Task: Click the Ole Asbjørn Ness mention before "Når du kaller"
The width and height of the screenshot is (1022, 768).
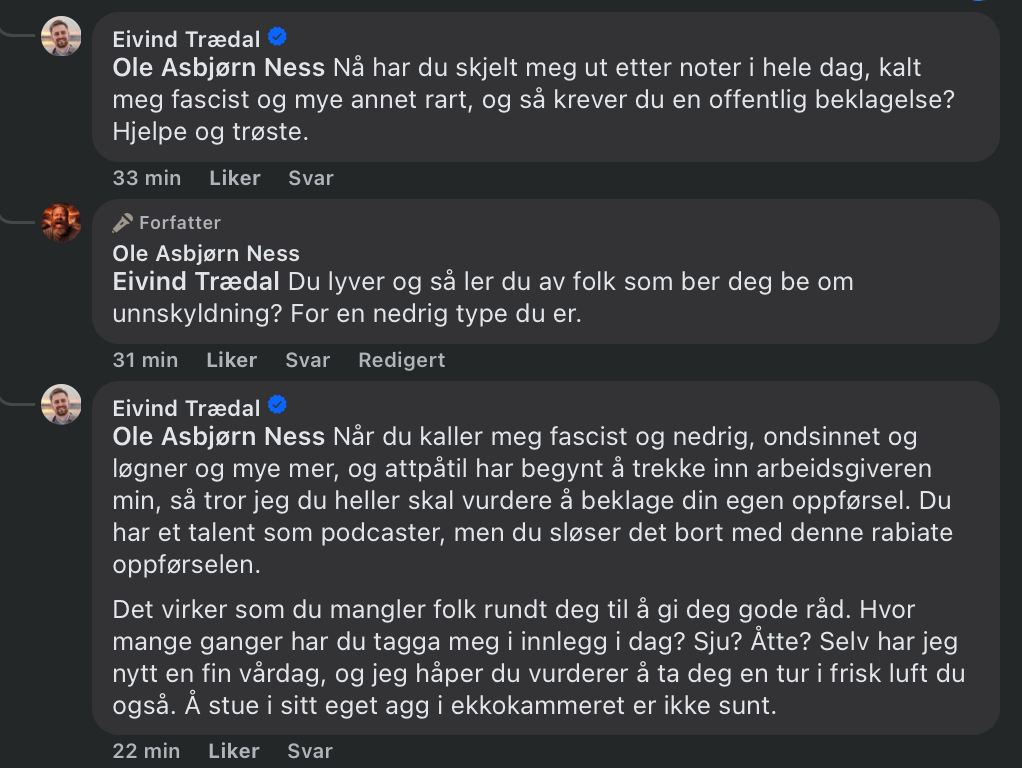Action: point(218,437)
